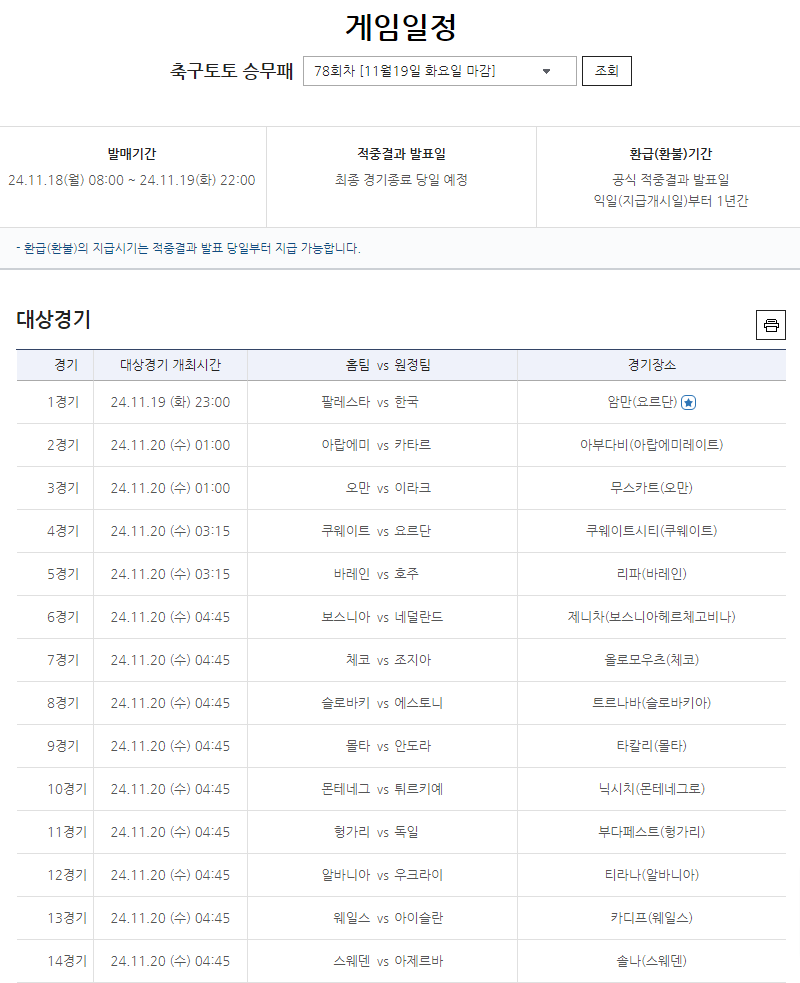Click the 7경기 row label
Screen dimensions: 800x983
(63, 660)
